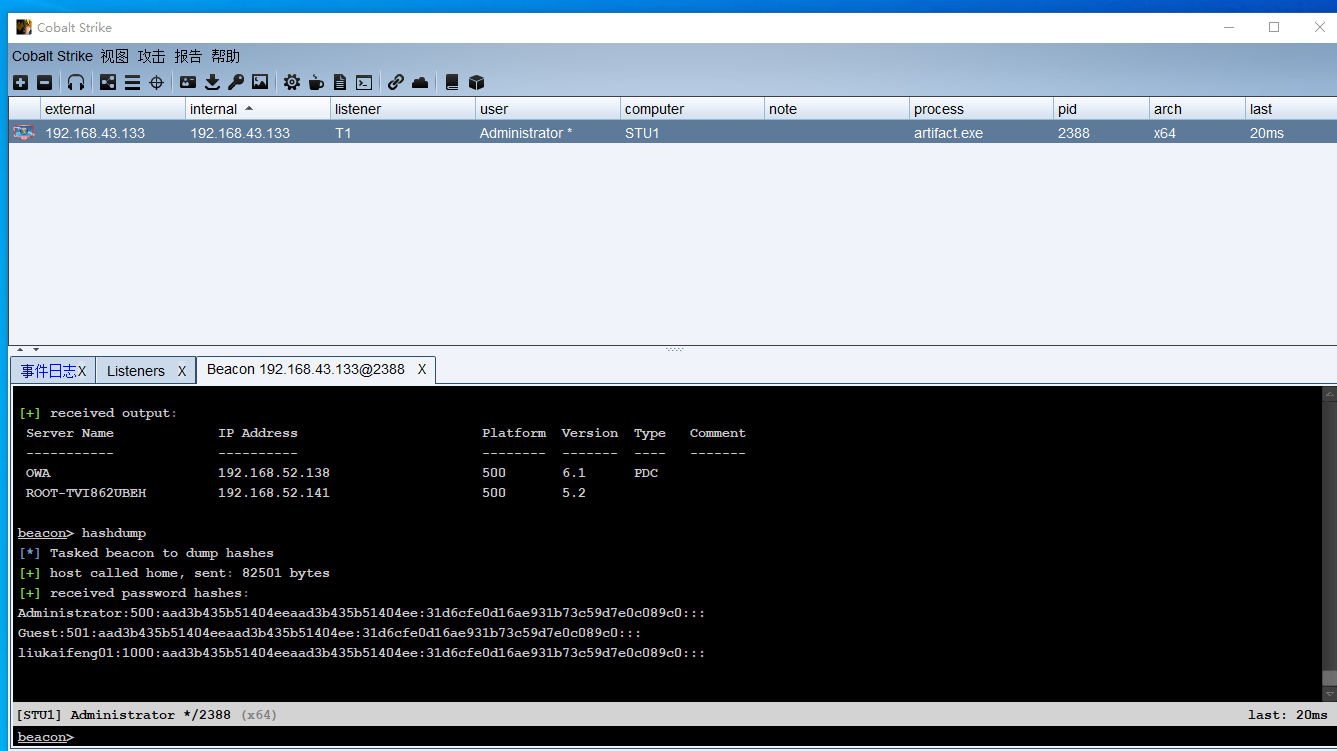Click the ROOT-TVI862UBEH server name
The width and height of the screenshot is (1337, 751).
tap(86, 493)
